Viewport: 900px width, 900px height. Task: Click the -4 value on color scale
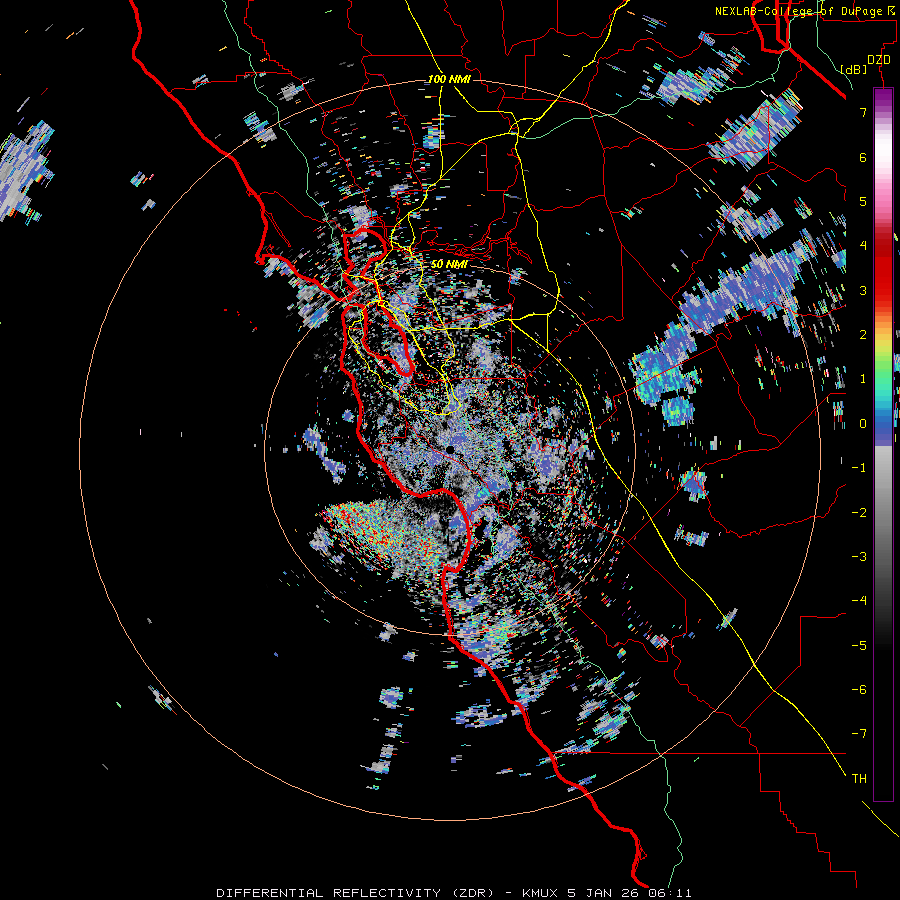(x=859, y=601)
